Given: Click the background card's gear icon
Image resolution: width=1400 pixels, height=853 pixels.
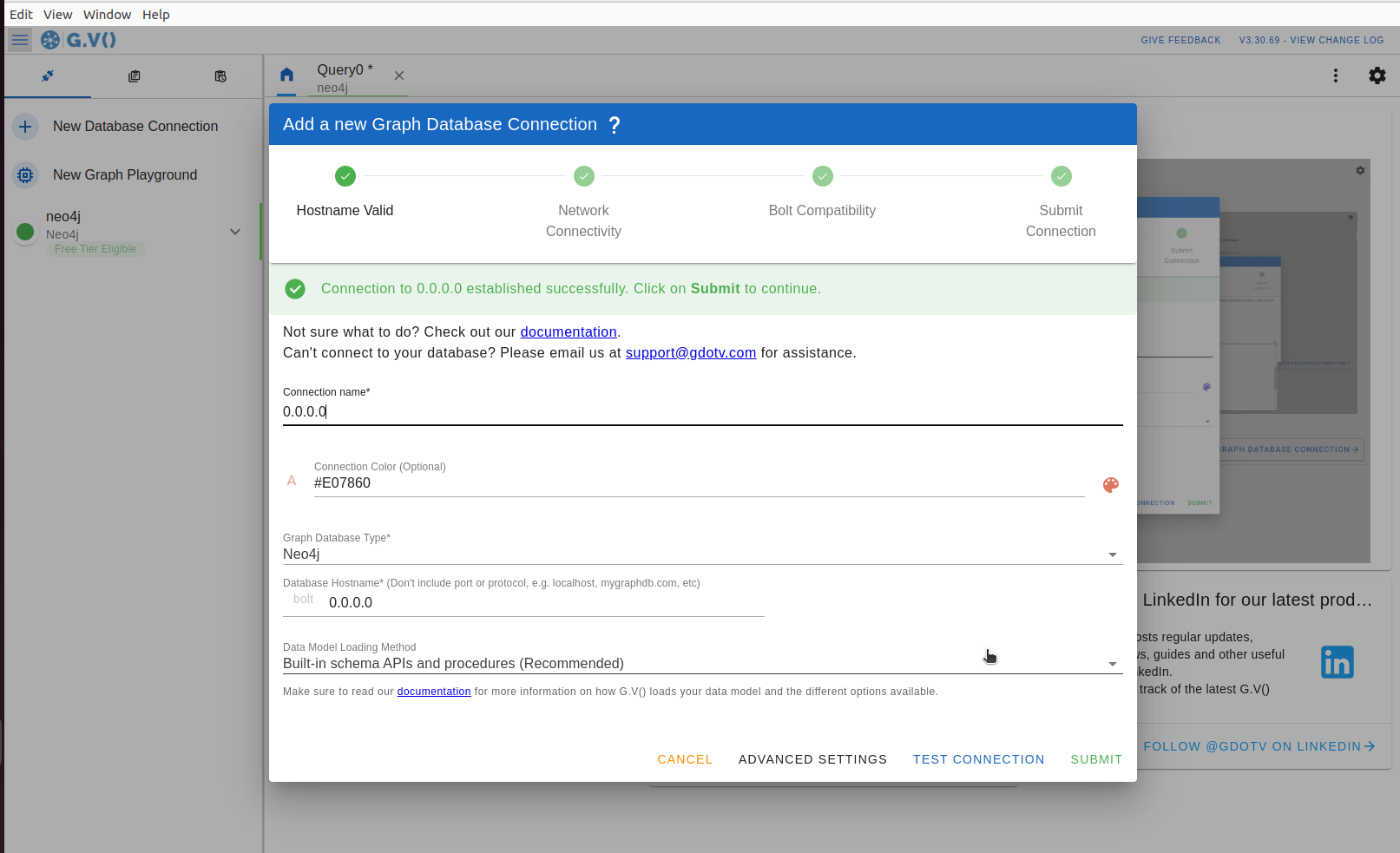Looking at the screenshot, I should pos(1360,170).
